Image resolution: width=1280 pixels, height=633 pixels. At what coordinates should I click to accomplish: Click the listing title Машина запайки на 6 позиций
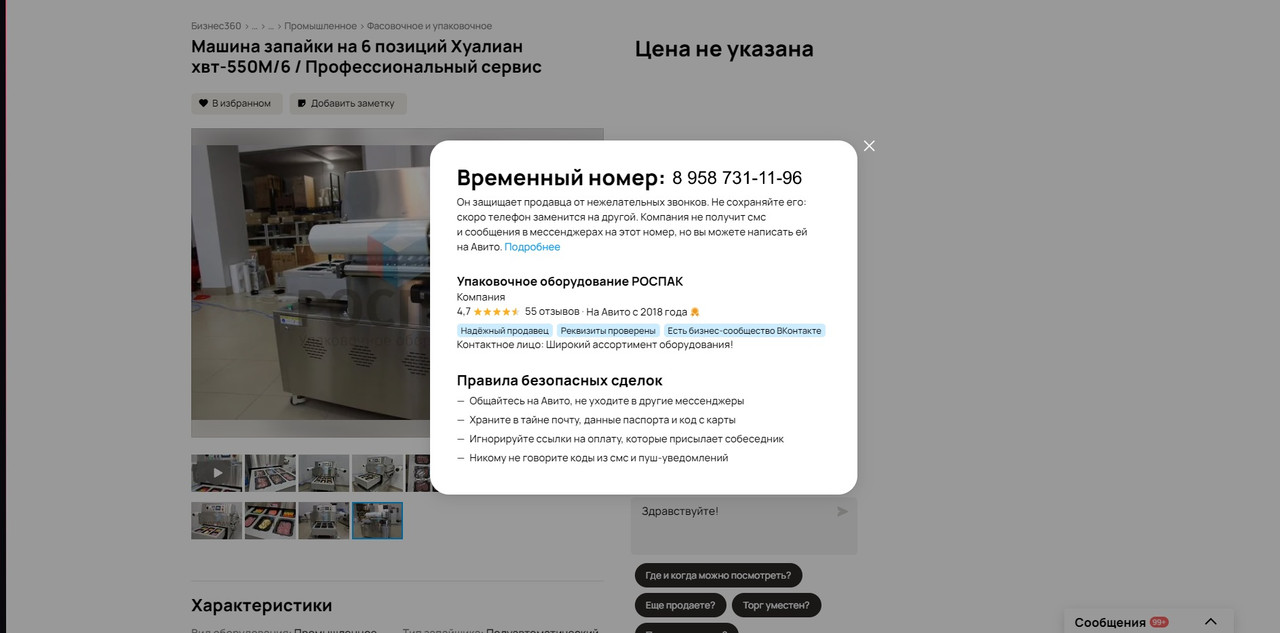367,57
